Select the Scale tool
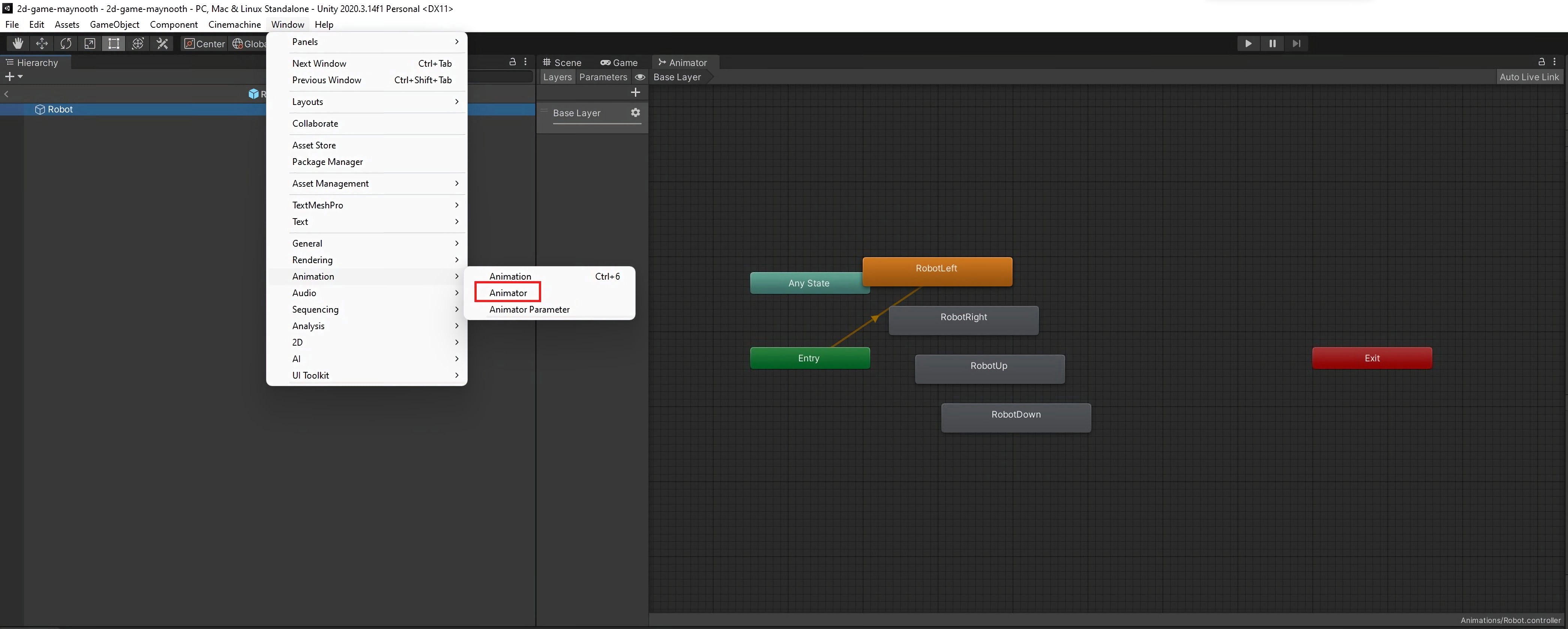The height and width of the screenshot is (629, 1568). (x=90, y=43)
